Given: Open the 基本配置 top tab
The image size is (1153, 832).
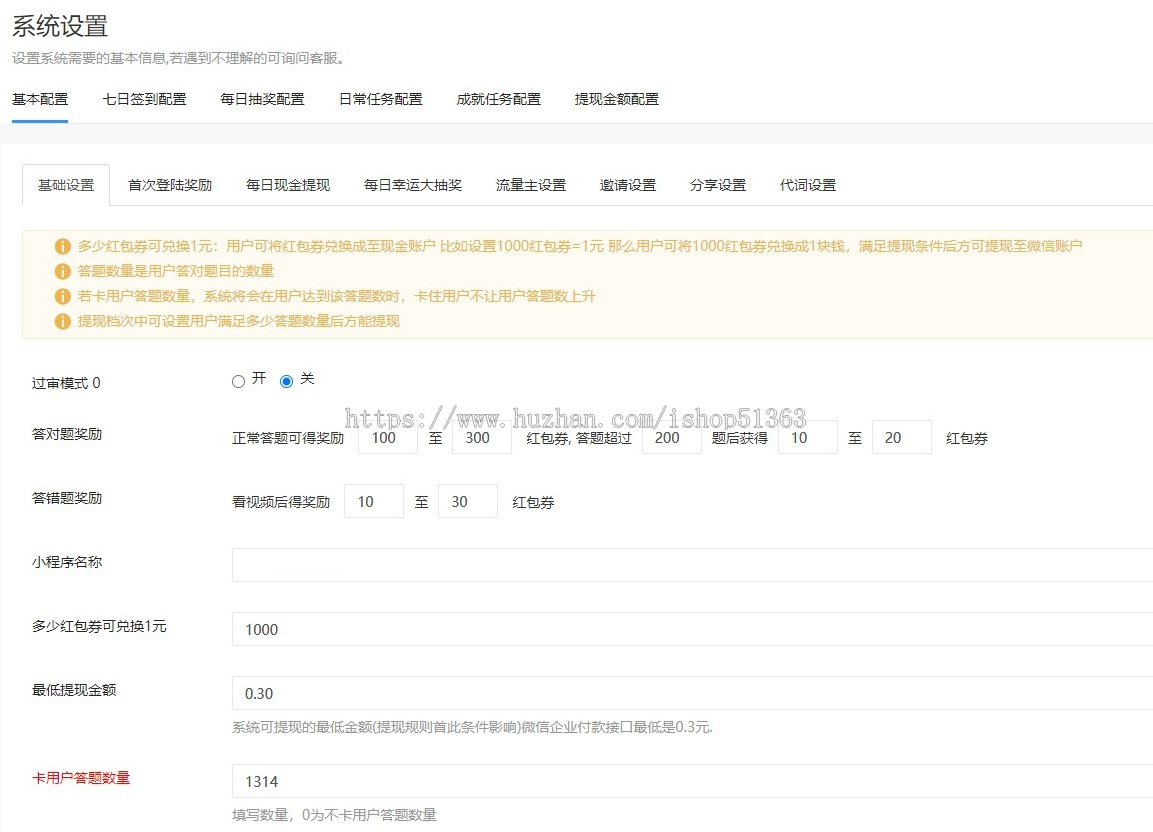Looking at the screenshot, I should (40, 99).
